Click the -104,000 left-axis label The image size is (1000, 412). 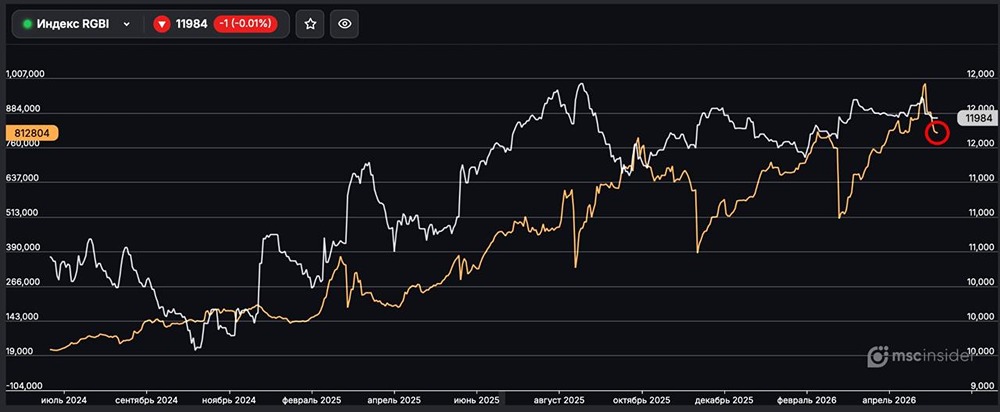(x=24, y=386)
